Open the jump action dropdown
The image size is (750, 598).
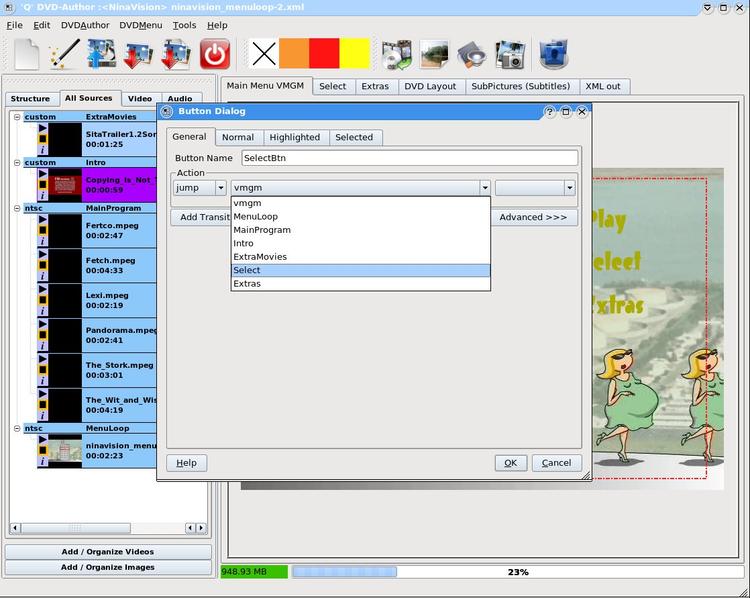(221, 188)
